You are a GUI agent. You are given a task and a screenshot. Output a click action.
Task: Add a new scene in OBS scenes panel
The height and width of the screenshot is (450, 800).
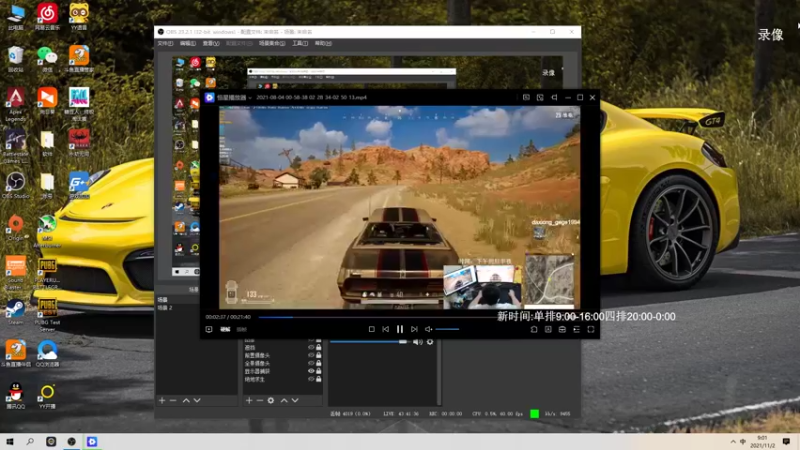pyautogui.click(x=162, y=401)
